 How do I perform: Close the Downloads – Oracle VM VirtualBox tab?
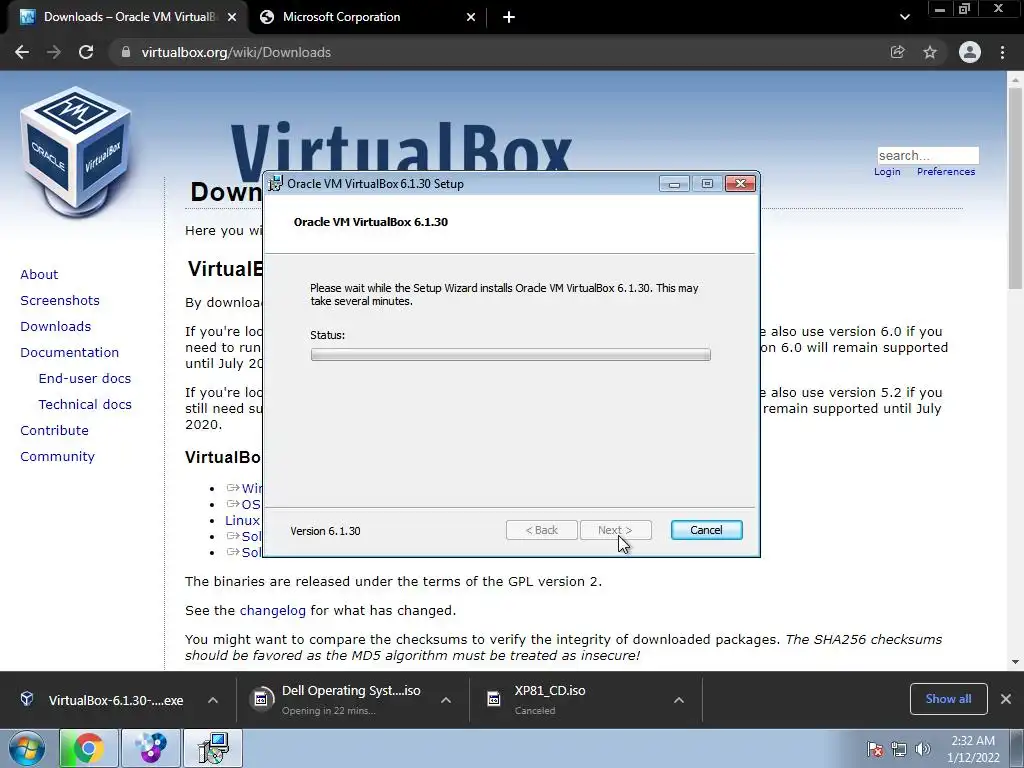tap(232, 17)
